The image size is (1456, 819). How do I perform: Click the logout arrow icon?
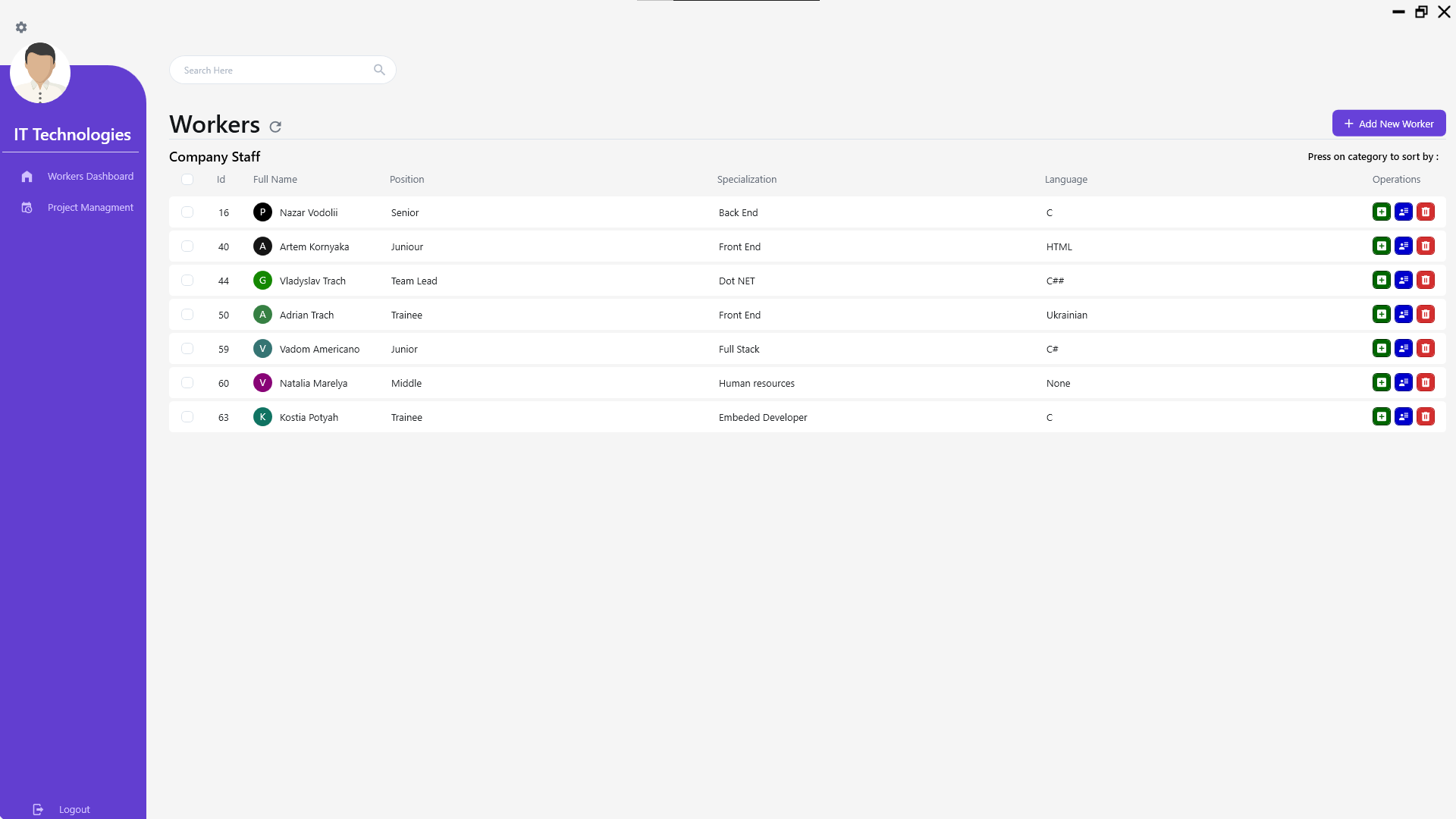(x=38, y=809)
